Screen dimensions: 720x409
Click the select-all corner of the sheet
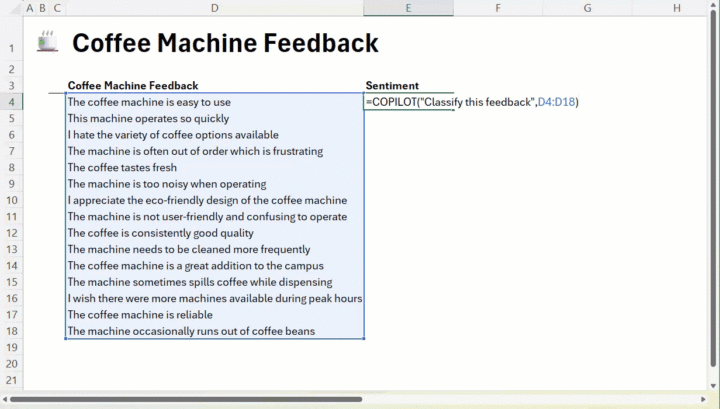(11, 8)
